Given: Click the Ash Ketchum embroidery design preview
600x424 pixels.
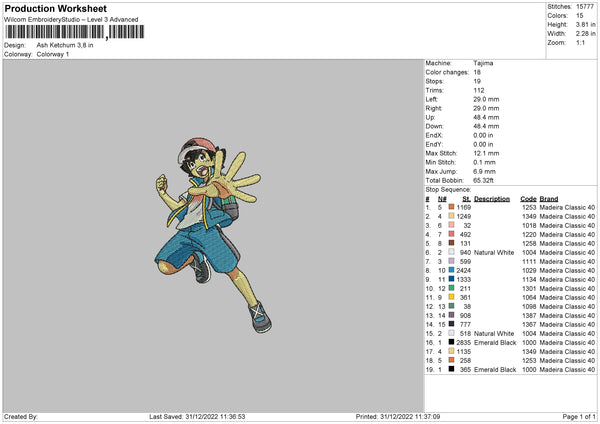Looking at the screenshot, I should click(x=213, y=235).
